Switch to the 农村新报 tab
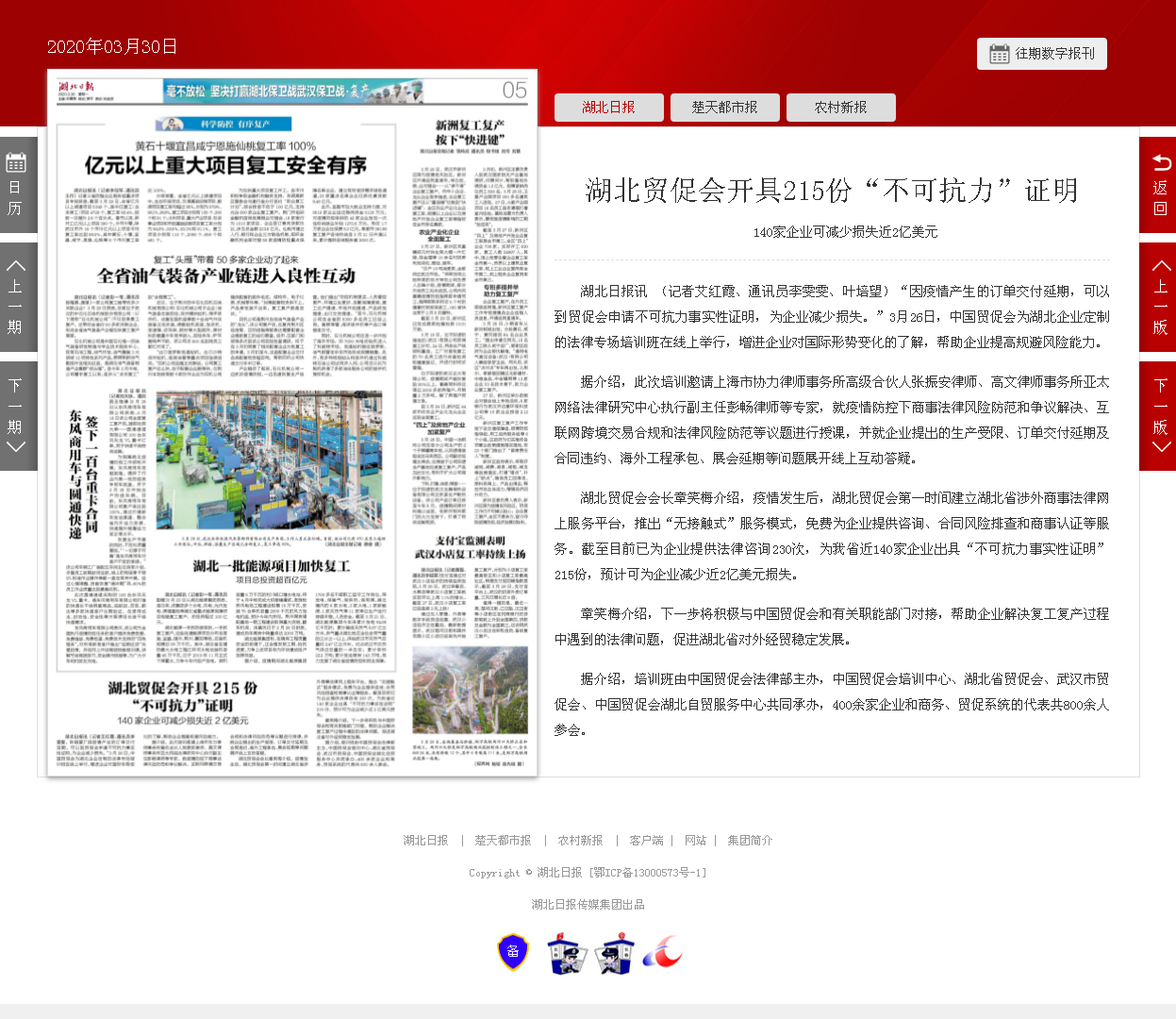Screen dimensions: 1176x1019 840,108
